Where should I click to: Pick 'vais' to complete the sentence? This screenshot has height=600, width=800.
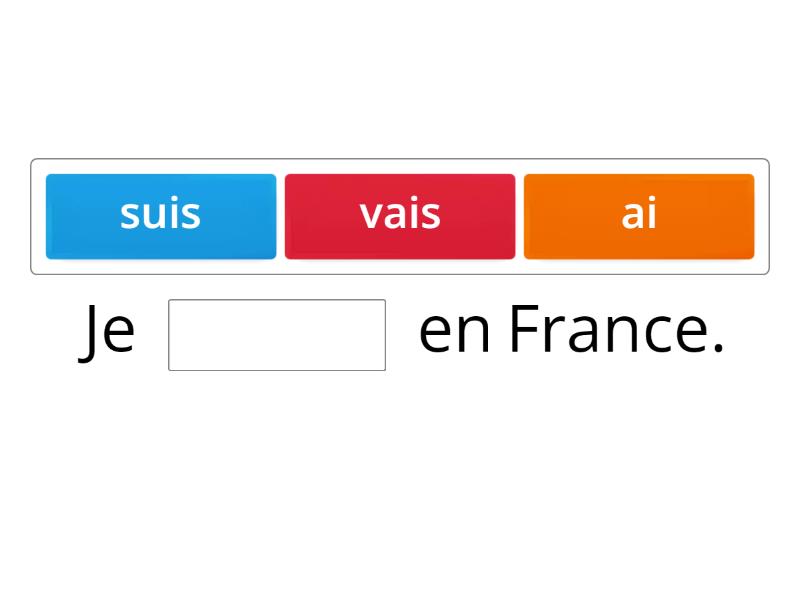(399, 214)
